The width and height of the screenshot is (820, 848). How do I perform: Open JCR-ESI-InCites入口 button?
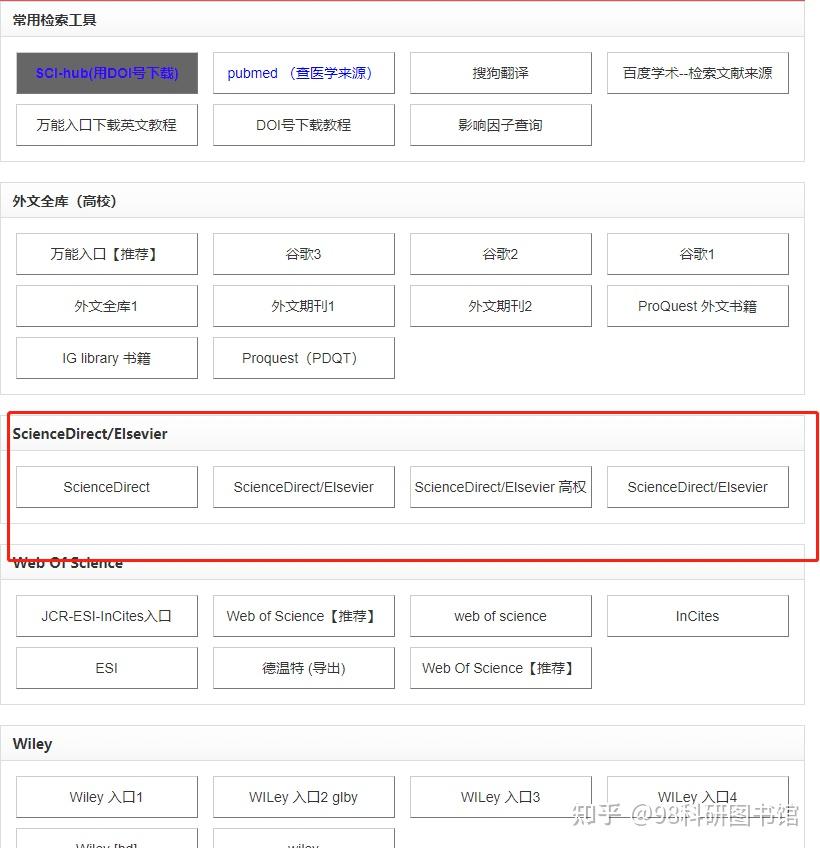pyautogui.click(x=107, y=616)
